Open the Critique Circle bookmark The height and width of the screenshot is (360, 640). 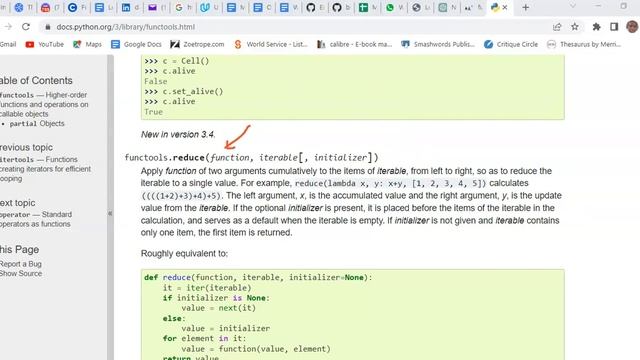coord(511,44)
